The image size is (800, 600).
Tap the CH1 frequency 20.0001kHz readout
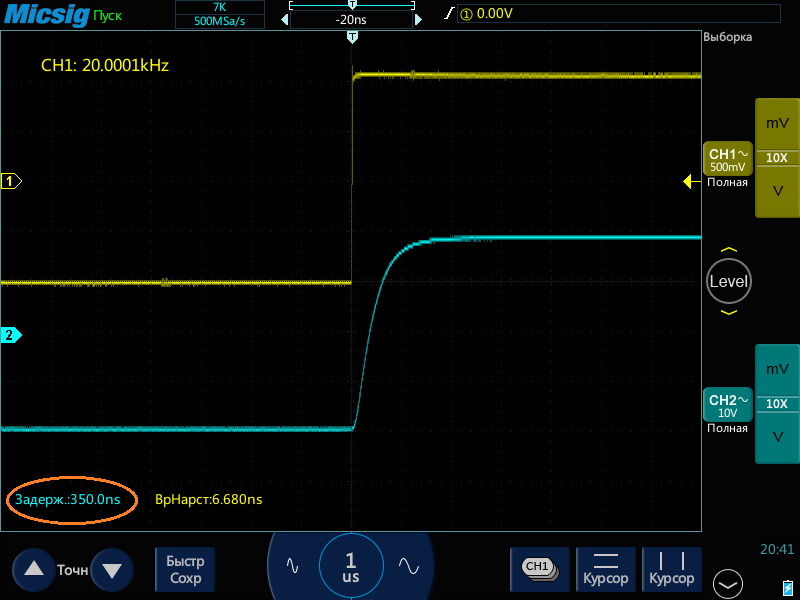[x=105, y=65]
